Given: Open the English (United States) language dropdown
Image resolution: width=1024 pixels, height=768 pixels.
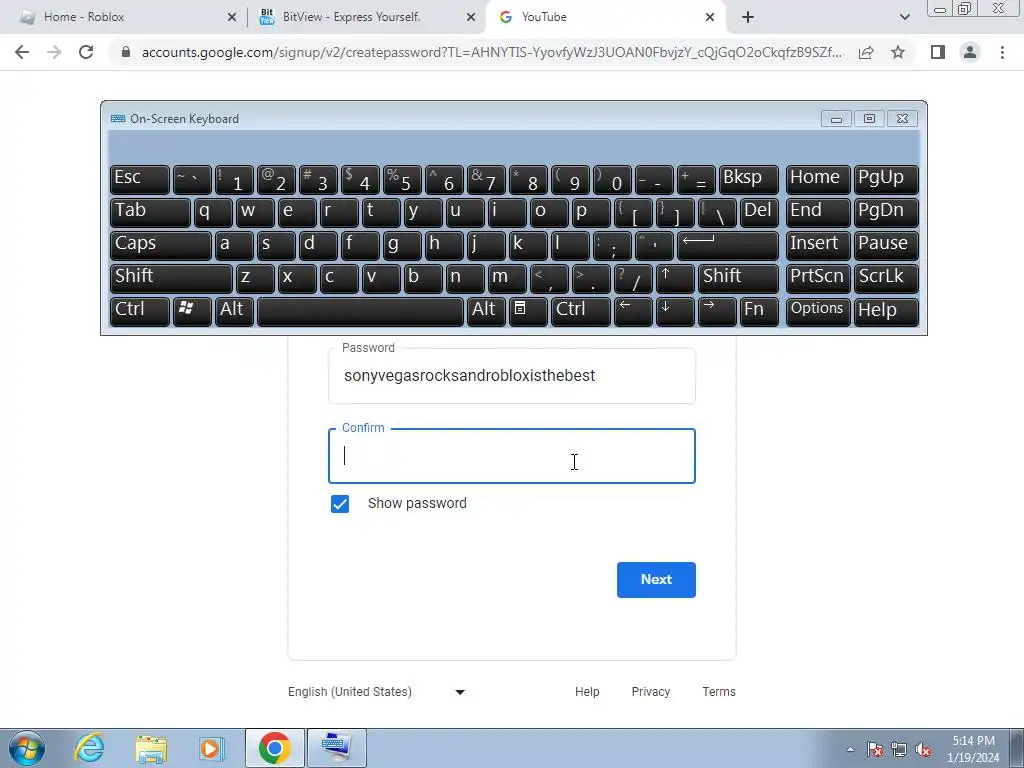Looking at the screenshot, I should click(x=376, y=692).
